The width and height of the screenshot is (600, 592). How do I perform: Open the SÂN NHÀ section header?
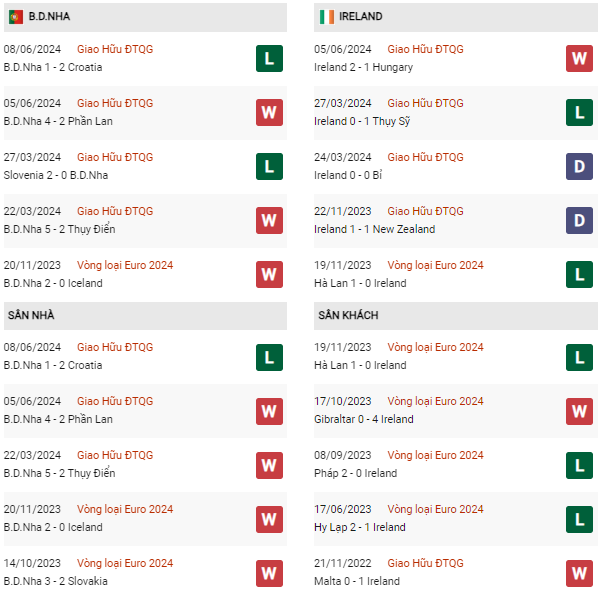pyautogui.click(x=145, y=316)
